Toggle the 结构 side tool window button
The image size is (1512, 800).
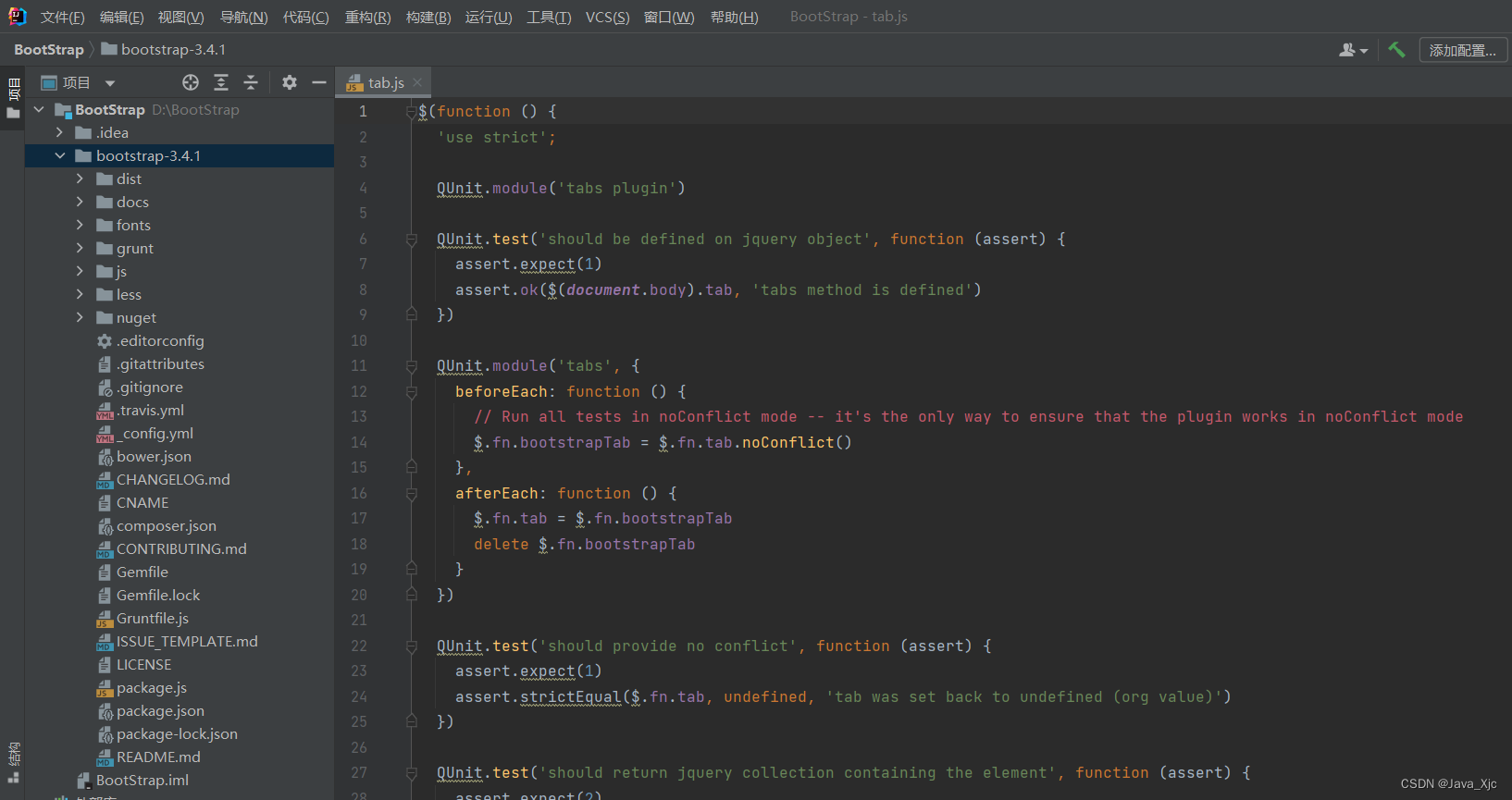coord(13,763)
